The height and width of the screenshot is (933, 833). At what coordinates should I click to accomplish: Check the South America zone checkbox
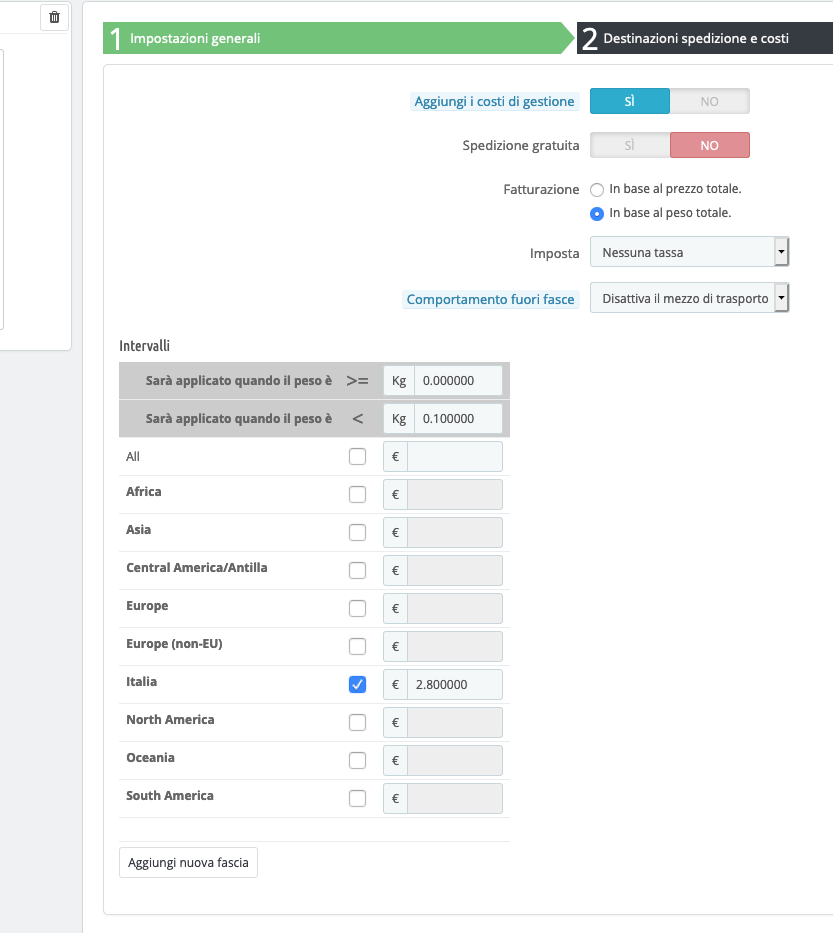pos(358,798)
